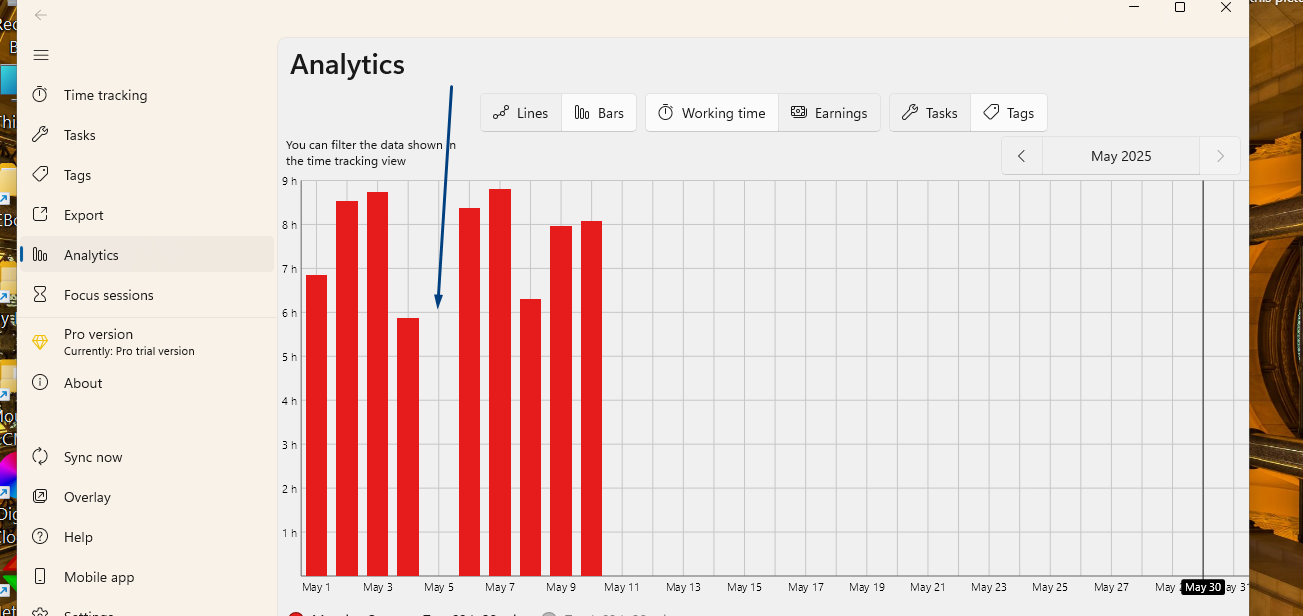Group analytics by Tasks

[x=930, y=113]
